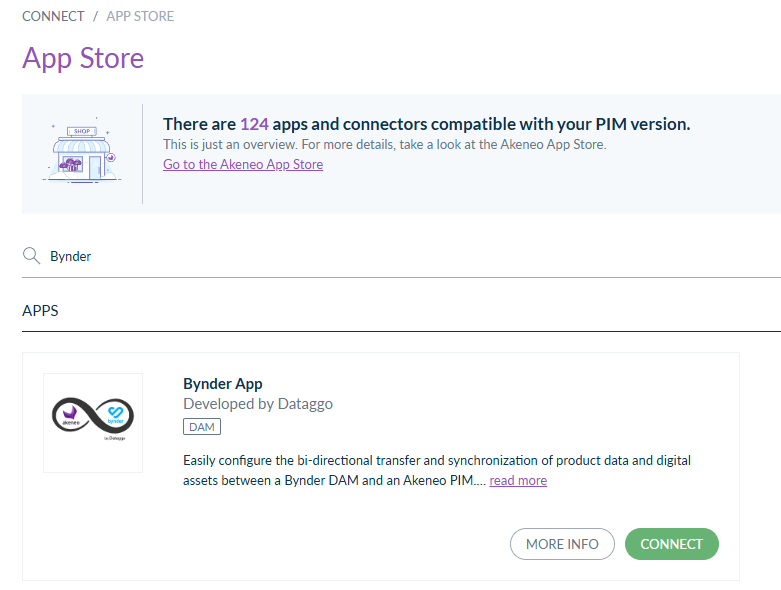Click the 'Bynder App' title
Viewport: 781px width, 590px height.
[x=223, y=384]
